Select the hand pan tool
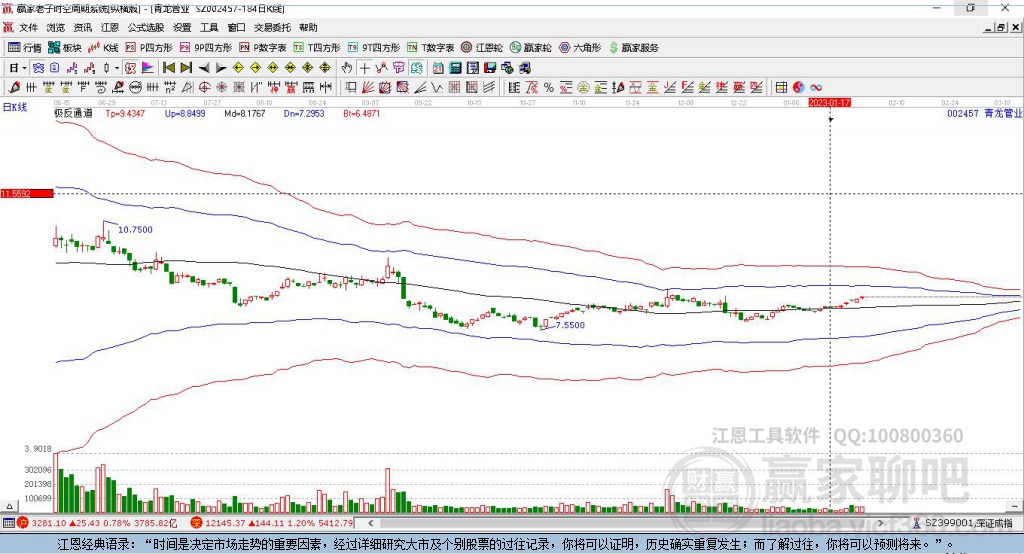 pos(346,68)
